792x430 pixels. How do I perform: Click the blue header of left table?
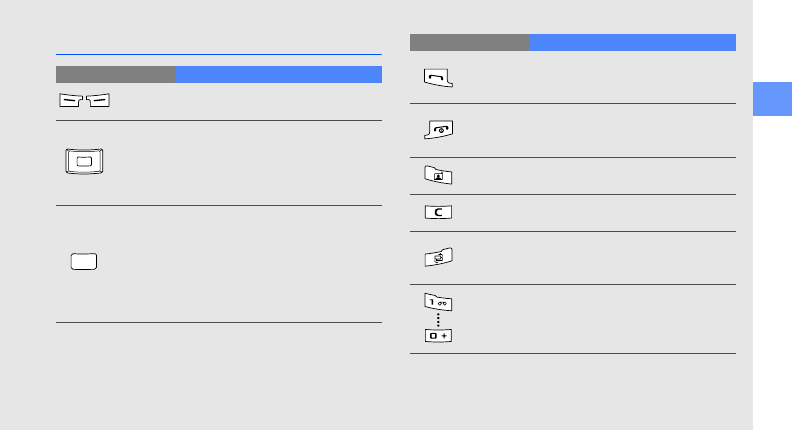click(x=278, y=74)
